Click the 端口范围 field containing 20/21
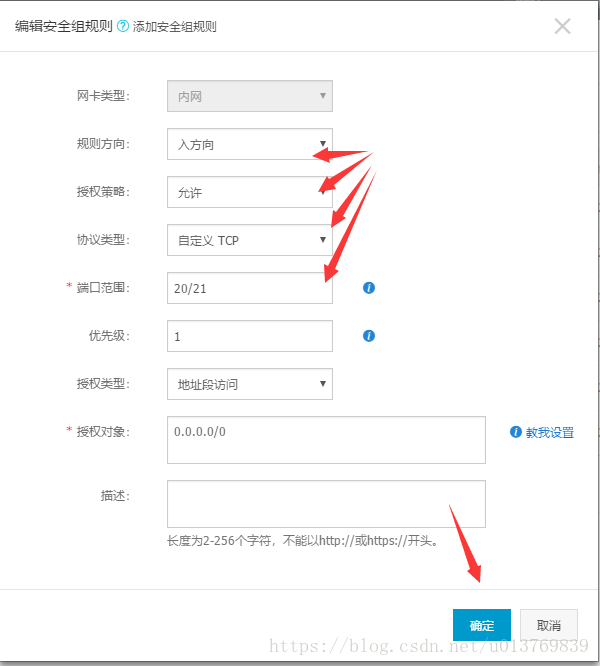 click(x=250, y=288)
